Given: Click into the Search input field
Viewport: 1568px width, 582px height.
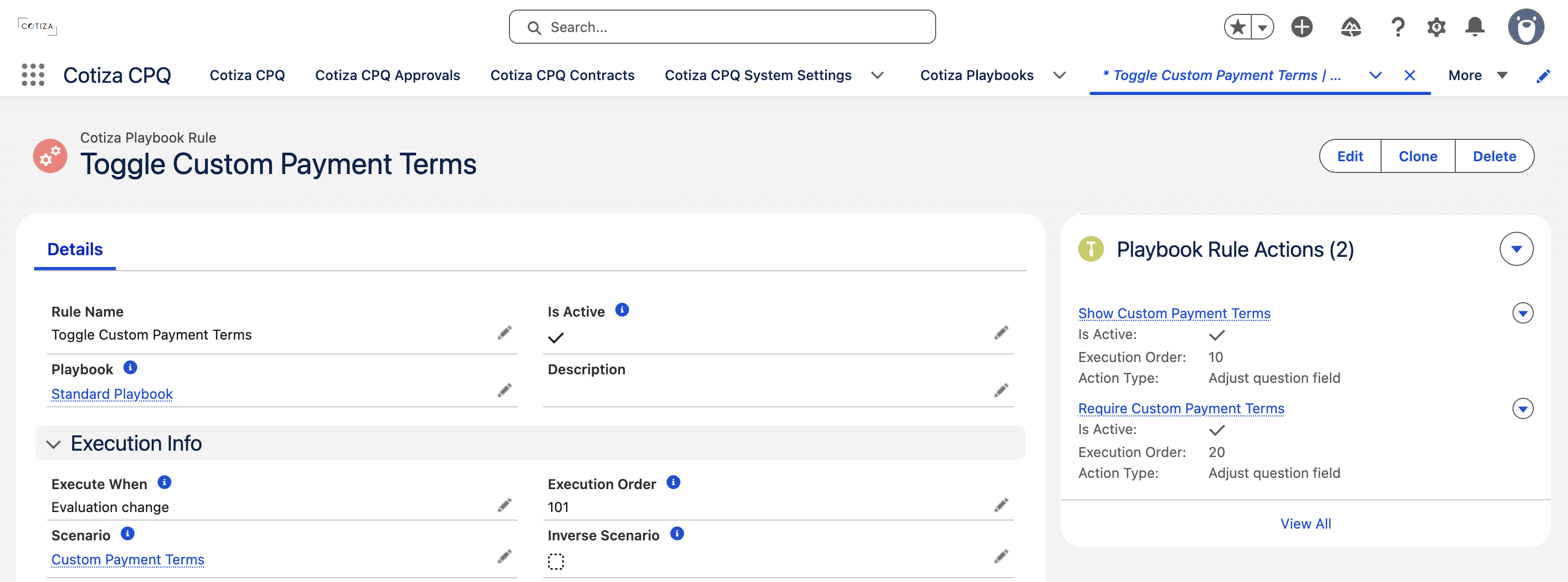Looking at the screenshot, I should [722, 27].
